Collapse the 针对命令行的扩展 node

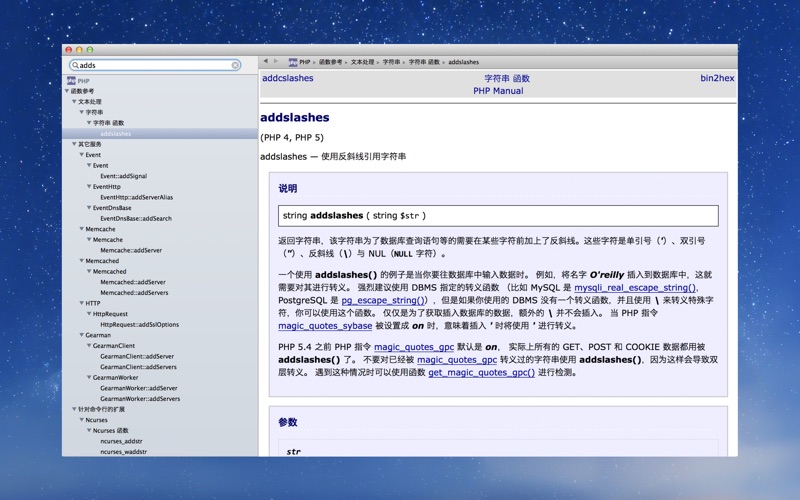click(x=74, y=409)
